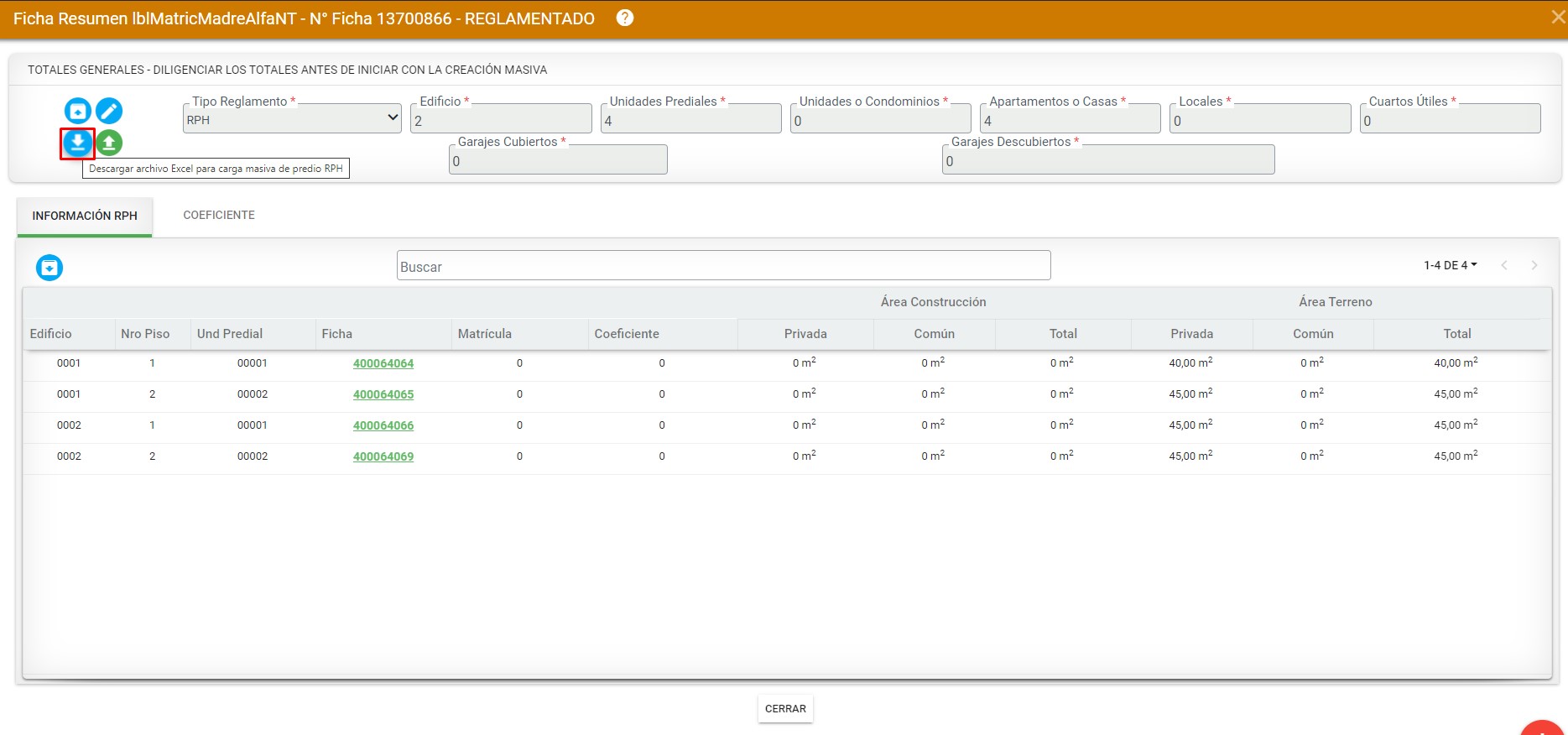
Task: Open the help question mark icon
Action: pos(625,18)
